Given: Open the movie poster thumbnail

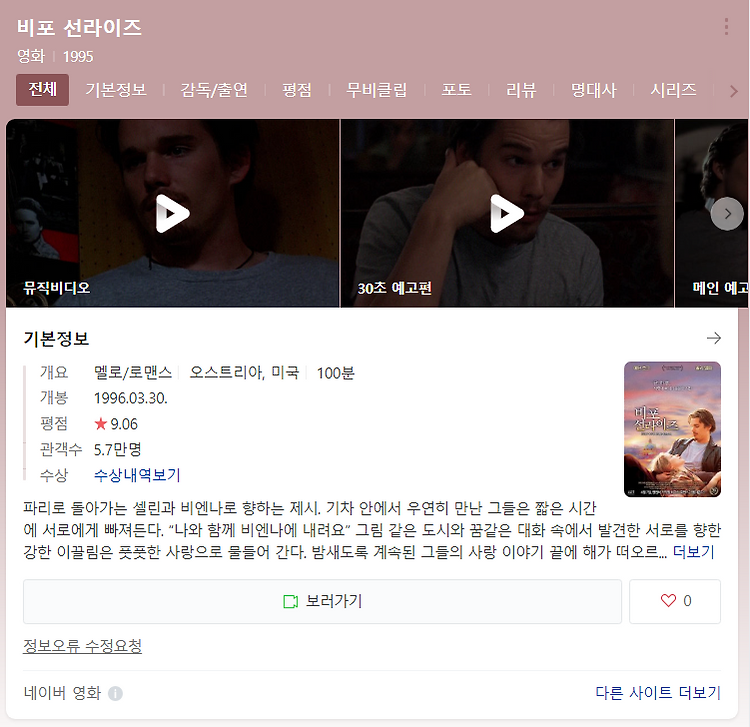Looking at the screenshot, I should [x=672, y=429].
